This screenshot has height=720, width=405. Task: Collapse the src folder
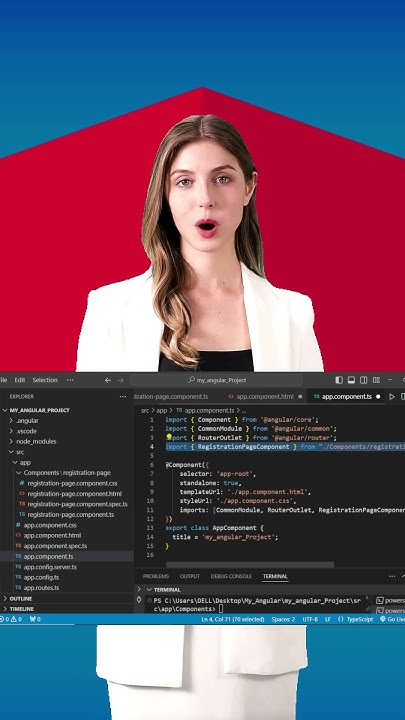(x=67, y=452)
